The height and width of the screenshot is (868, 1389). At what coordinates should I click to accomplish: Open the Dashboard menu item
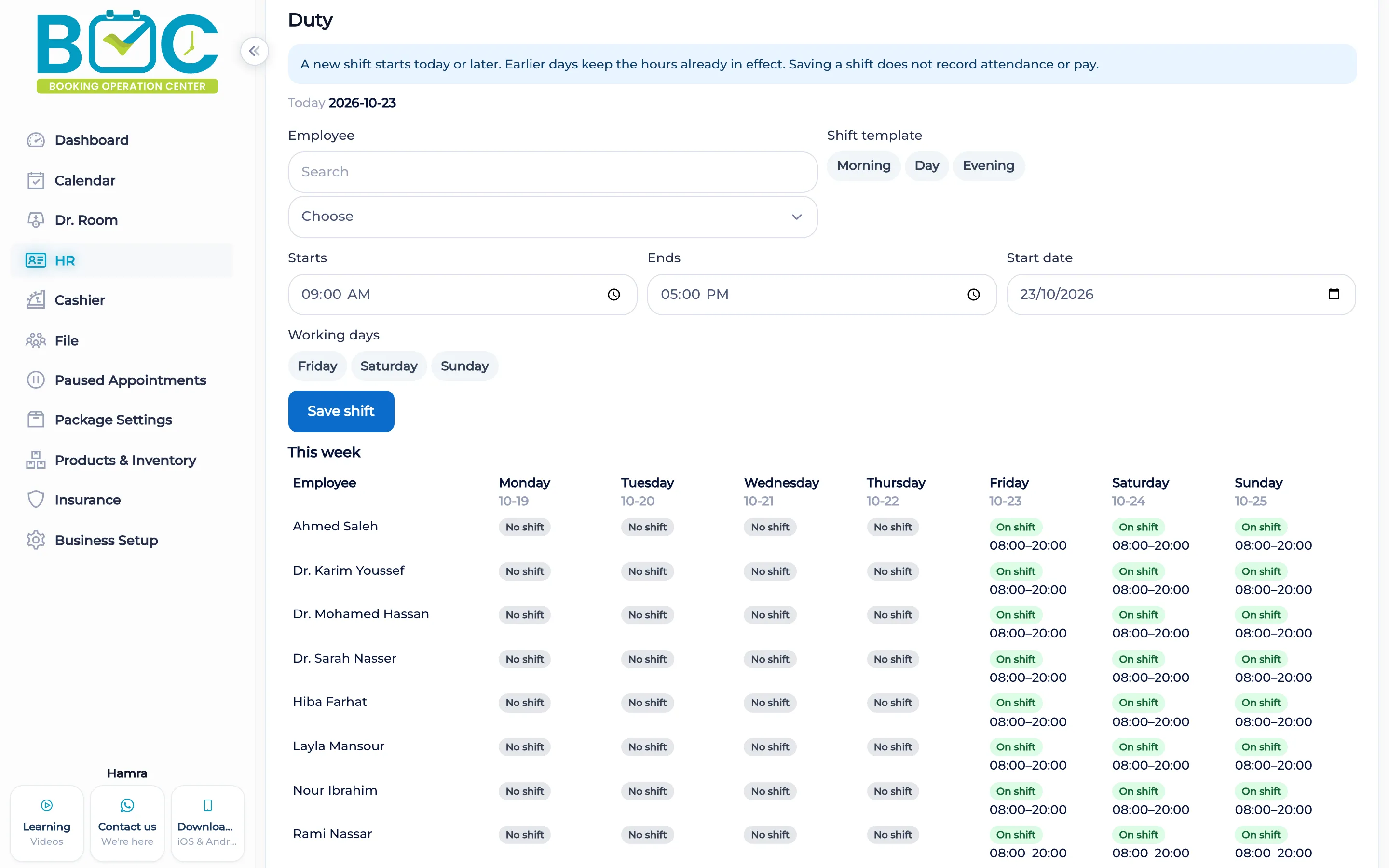[122, 140]
